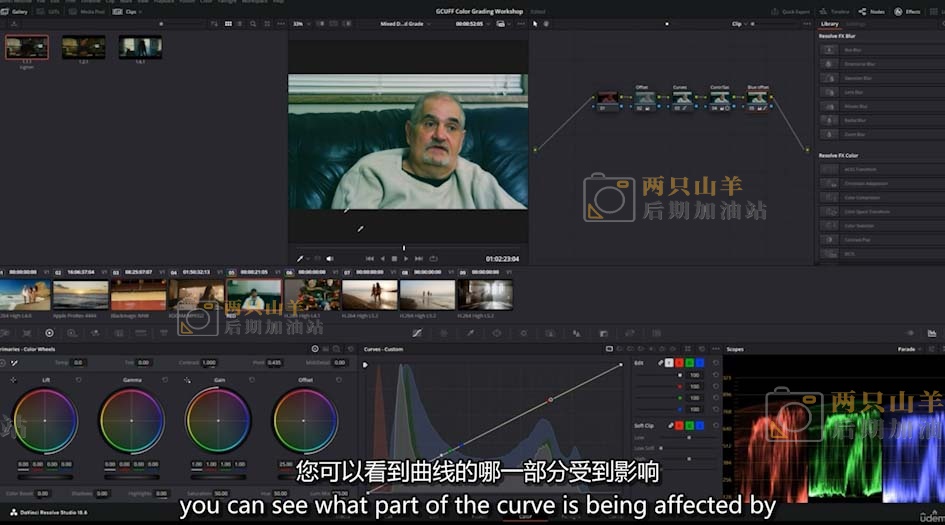Viewport: 945px width, 525px height.
Task: Click the Timeline button in top bar
Action: click(x=835, y=11)
